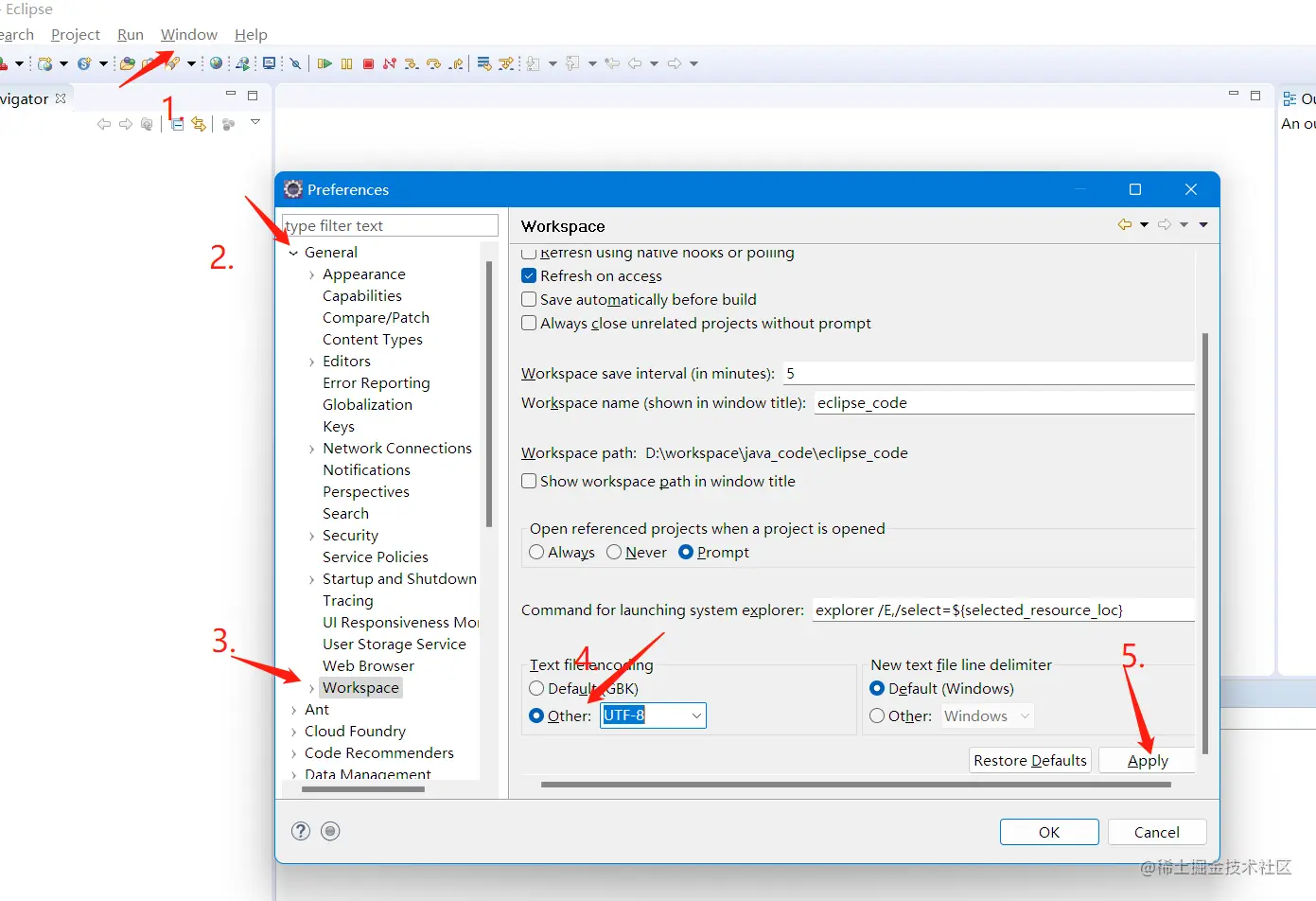Enable Show workspace path in window title
This screenshot has height=901, width=1316.
point(529,481)
